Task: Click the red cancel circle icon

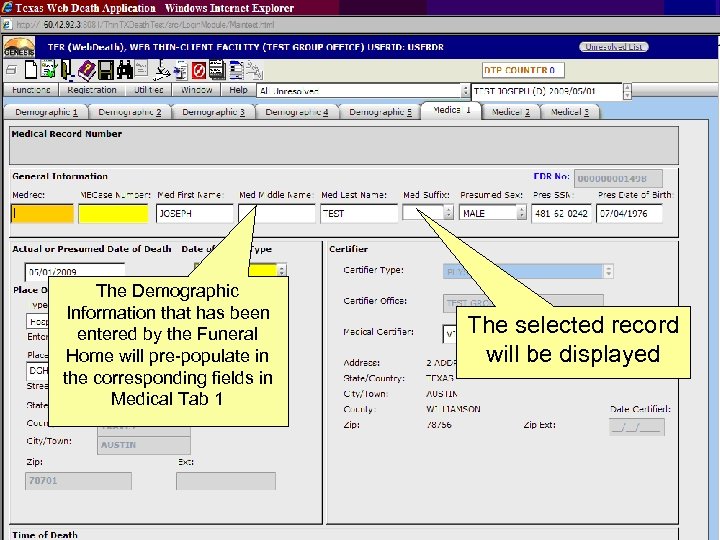Action: coord(199,70)
